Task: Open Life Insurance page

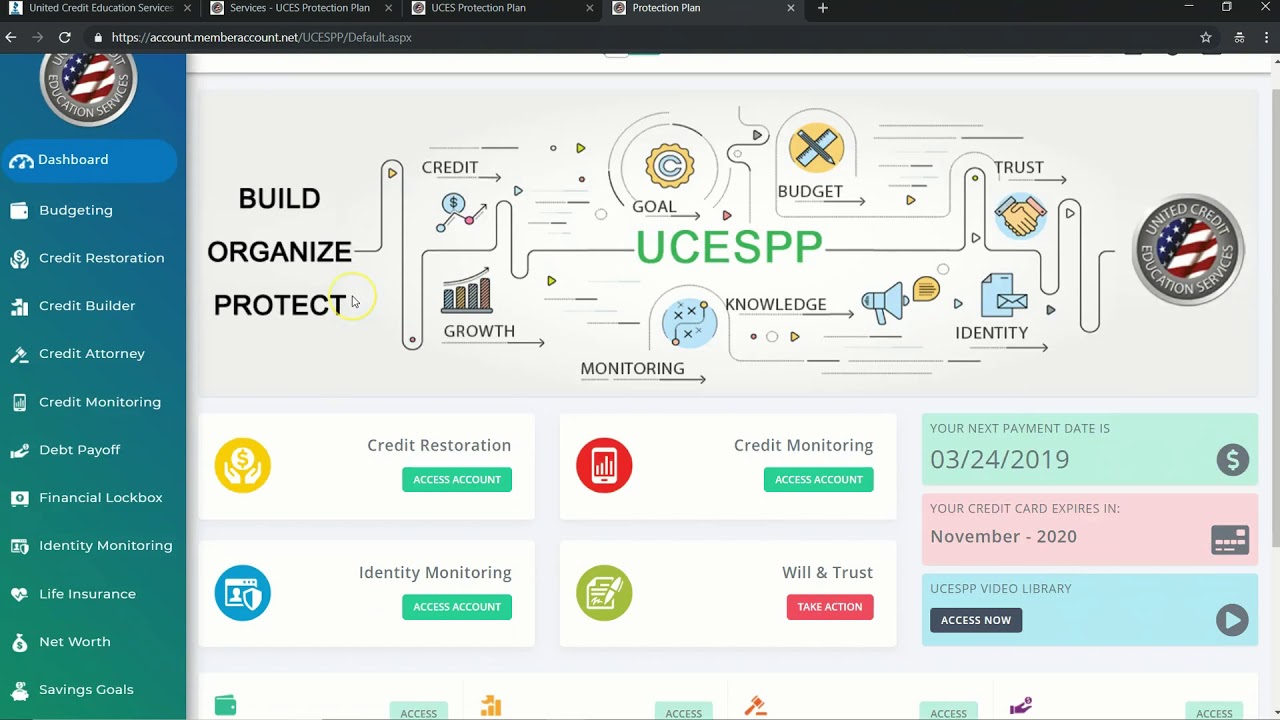Action: pyautogui.click(x=87, y=594)
